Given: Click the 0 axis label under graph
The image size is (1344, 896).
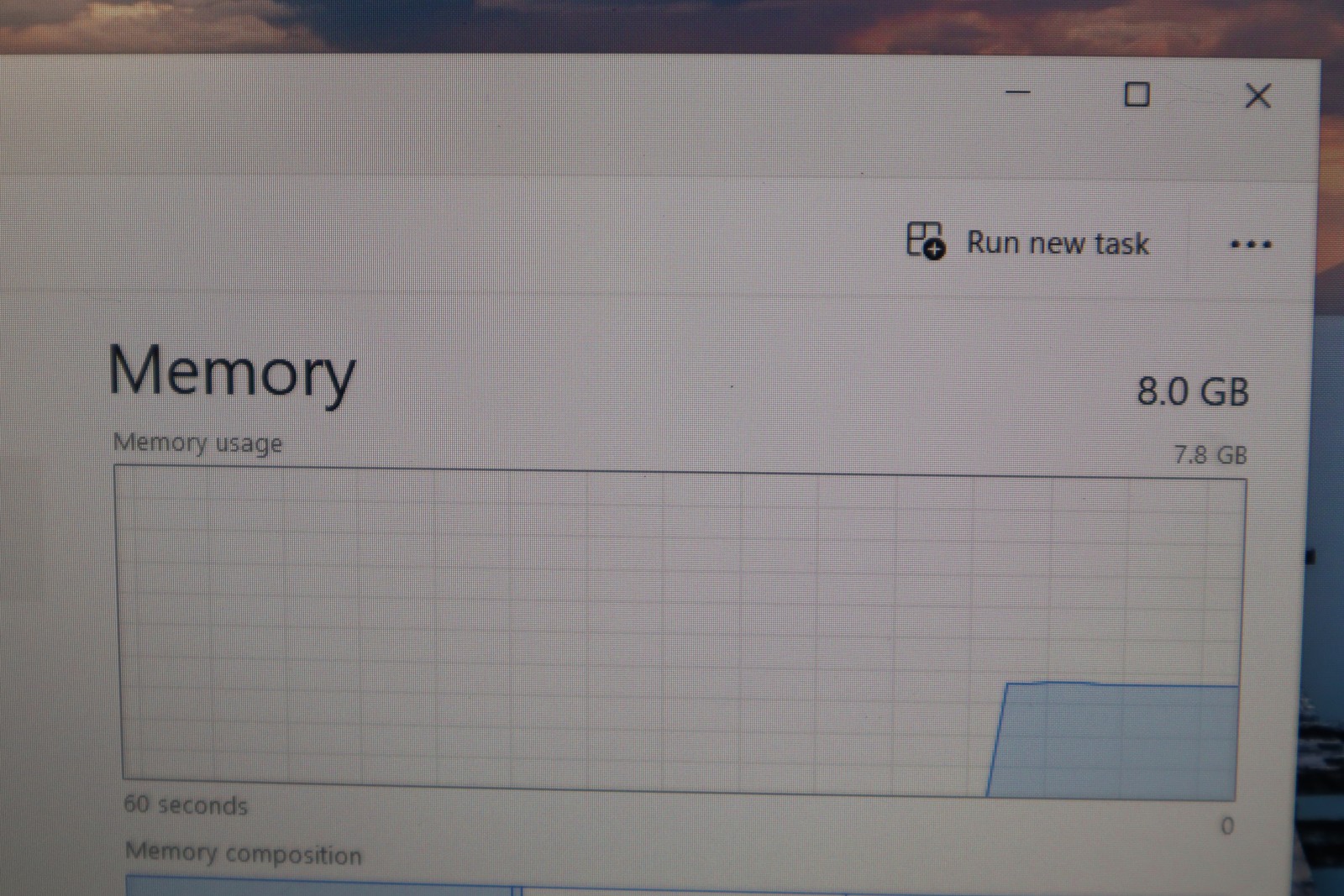Looking at the screenshot, I should point(1227,826).
